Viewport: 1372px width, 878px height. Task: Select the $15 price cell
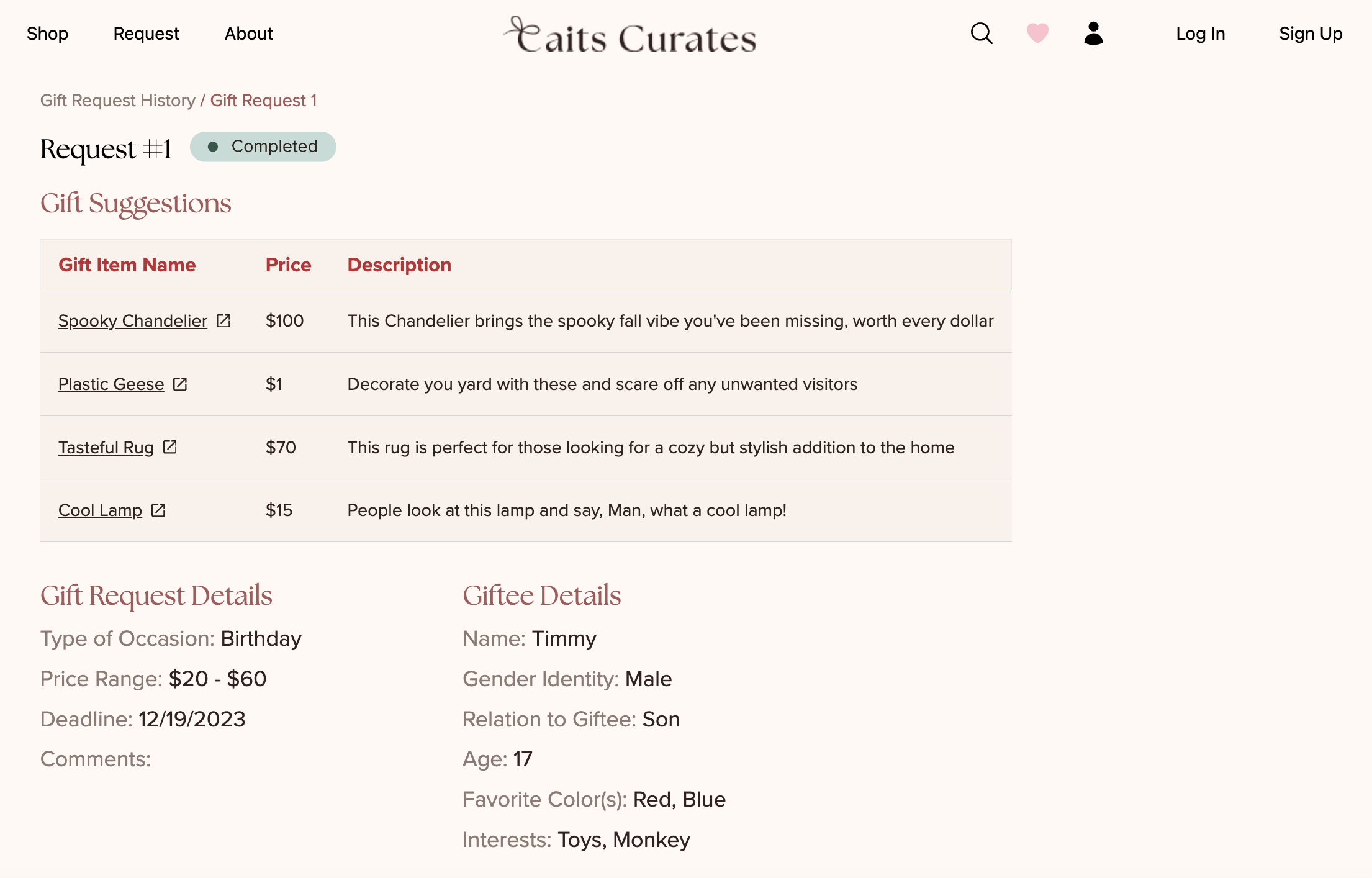279,510
